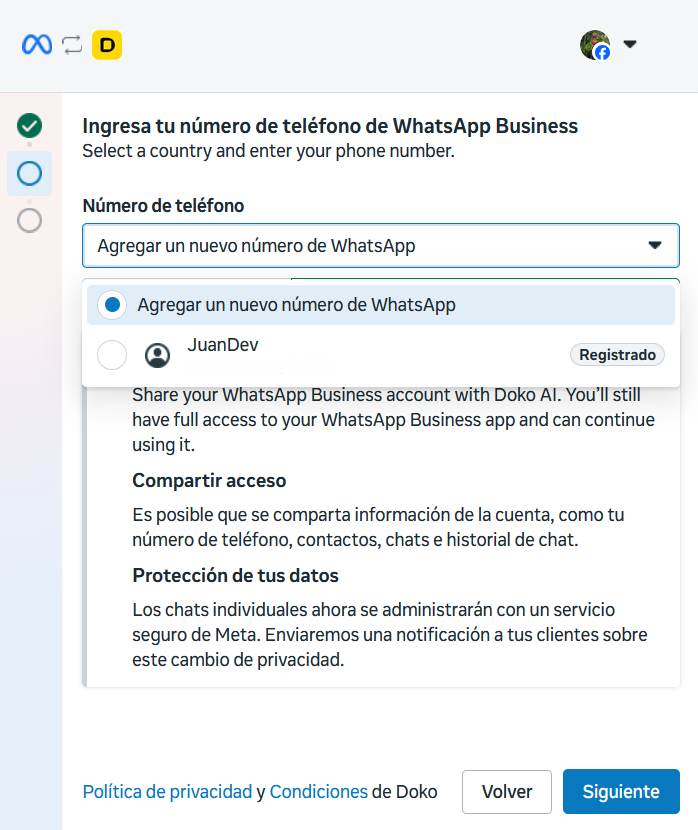Select the JuanDev radio button
Screen dimensions: 698x830
pos(112,355)
